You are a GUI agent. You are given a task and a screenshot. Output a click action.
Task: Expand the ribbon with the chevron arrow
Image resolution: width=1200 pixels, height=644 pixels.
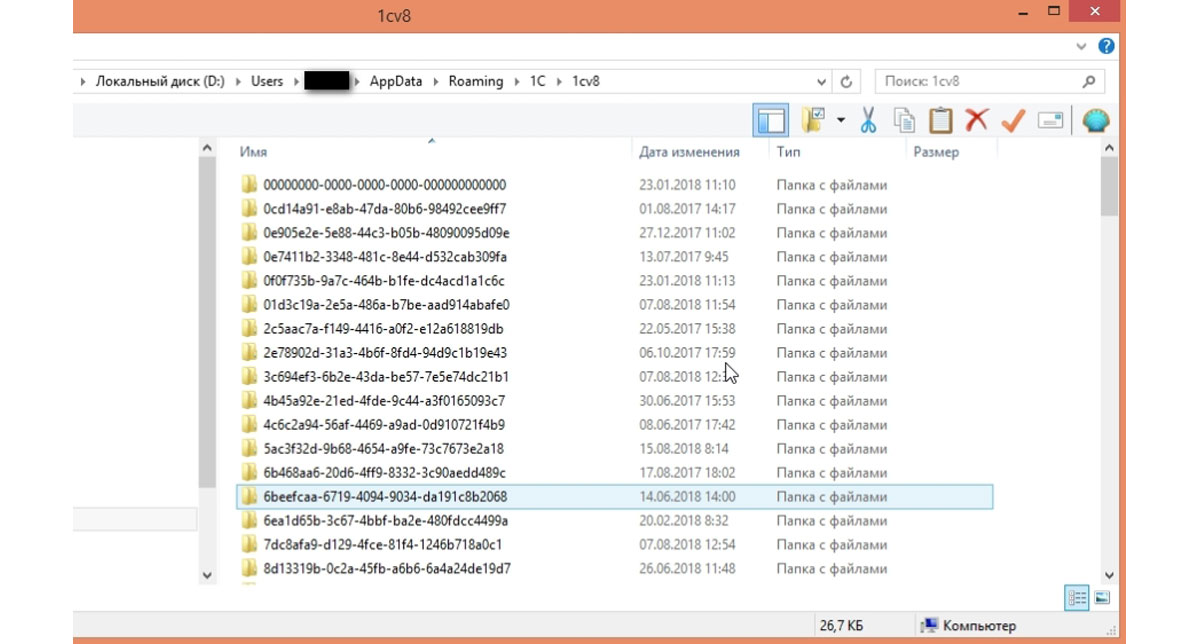pyautogui.click(x=1082, y=46)
